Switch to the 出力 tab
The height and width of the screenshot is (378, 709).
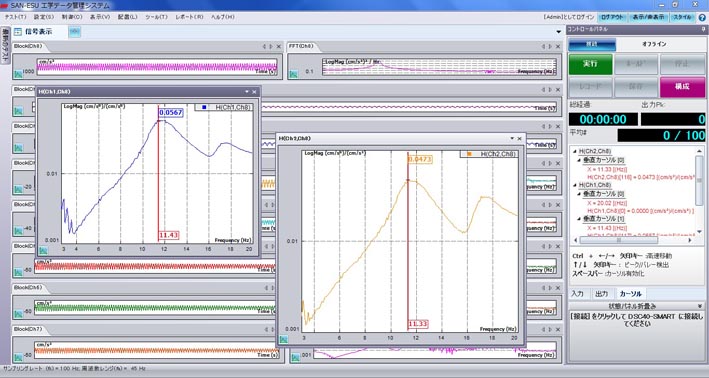(601, 294)
